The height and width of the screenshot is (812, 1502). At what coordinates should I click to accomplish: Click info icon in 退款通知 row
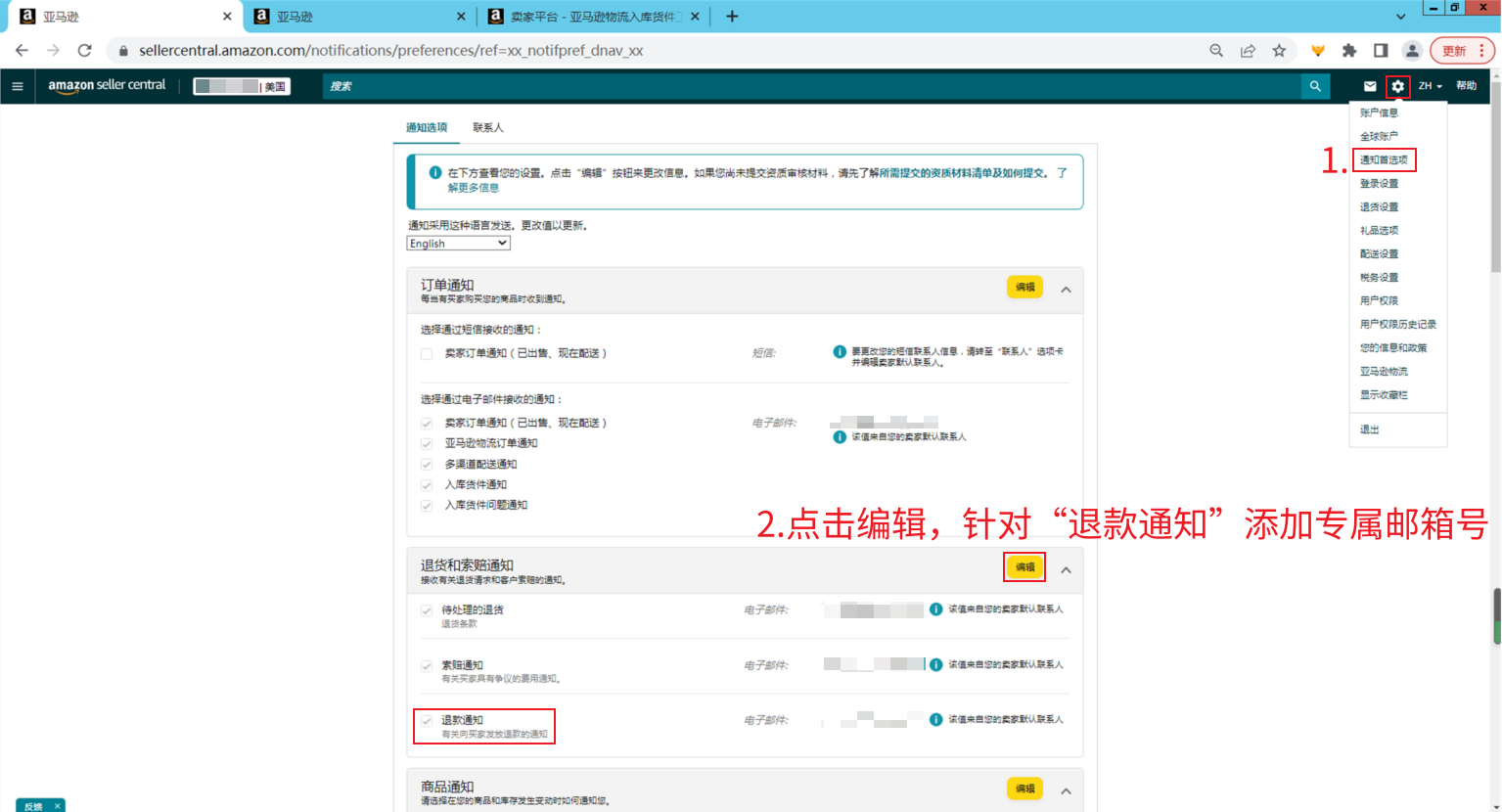(x=935, y=720)
